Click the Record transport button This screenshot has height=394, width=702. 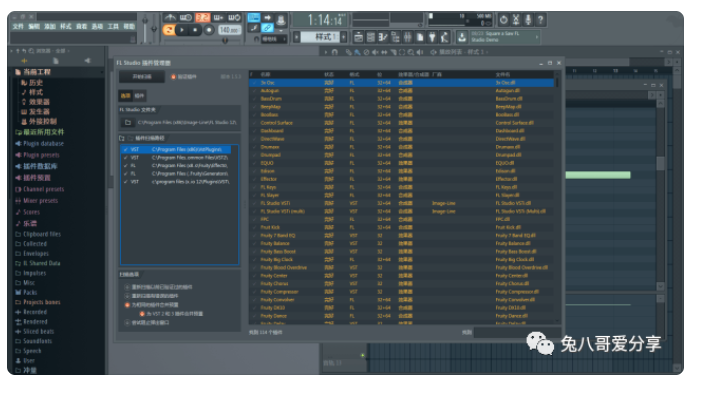click(209, 30)
